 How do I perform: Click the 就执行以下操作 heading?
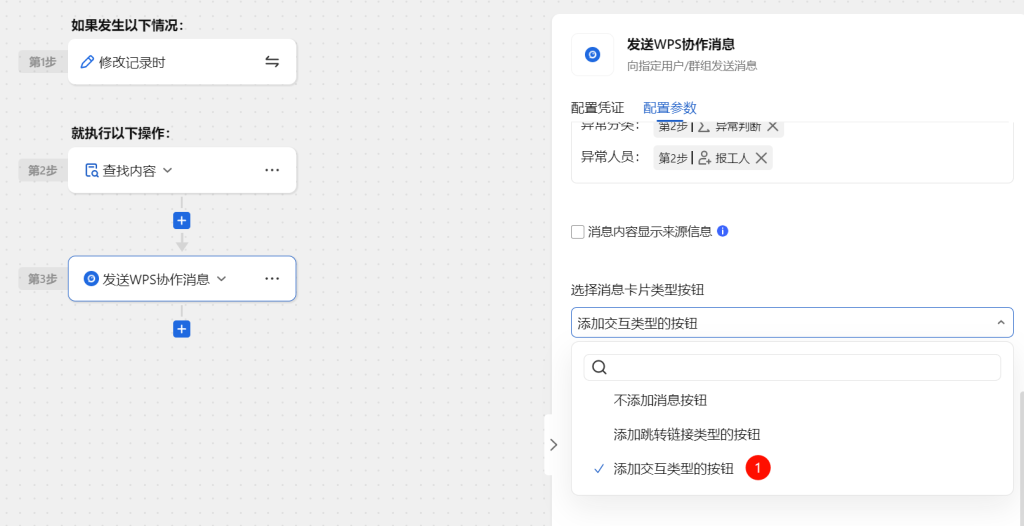pos(121,134)
